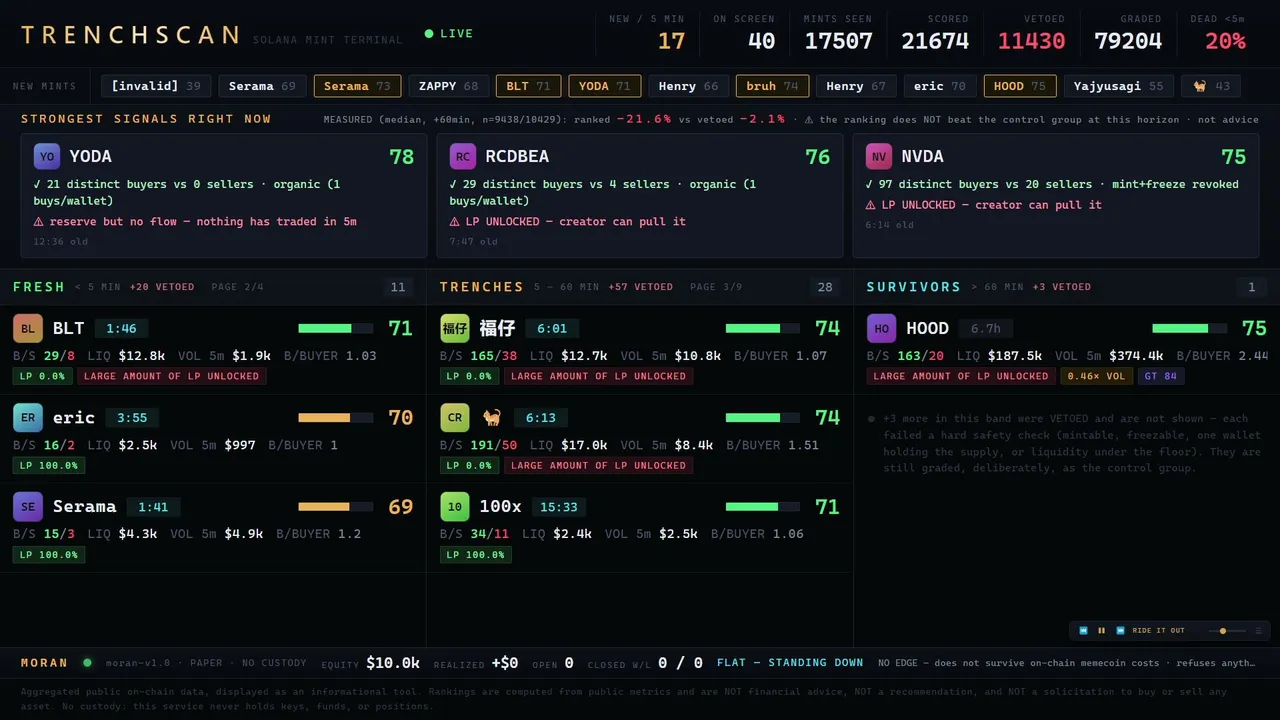Click the NEW / 5 MIN value 17
Image resolution: width=1280 pixels, height=720 pixels.
coord(671,41)
